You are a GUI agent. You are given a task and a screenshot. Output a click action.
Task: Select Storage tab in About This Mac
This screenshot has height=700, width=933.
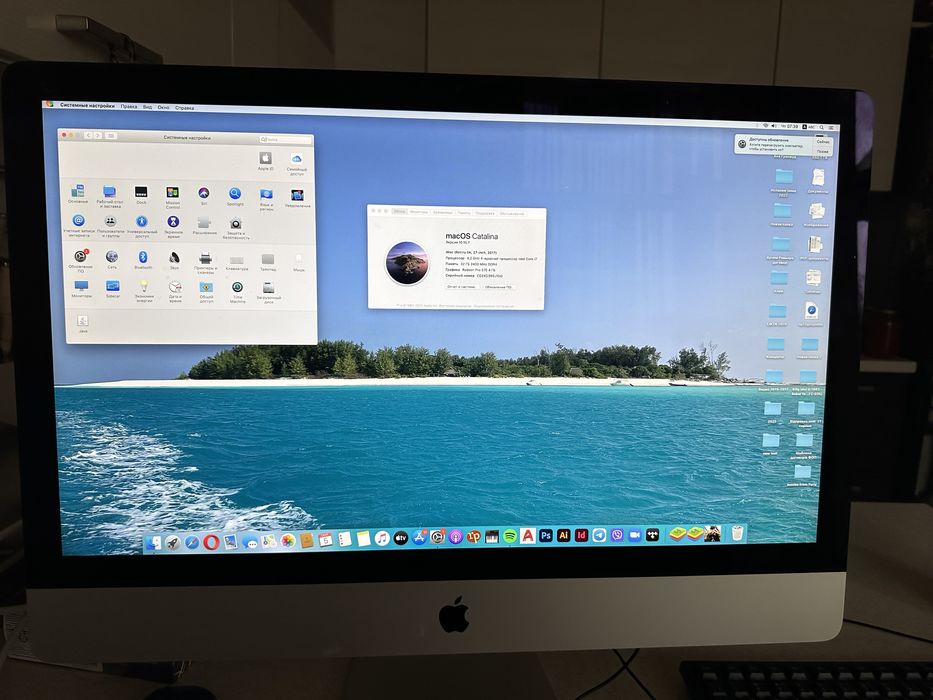[x=443, y=212]
